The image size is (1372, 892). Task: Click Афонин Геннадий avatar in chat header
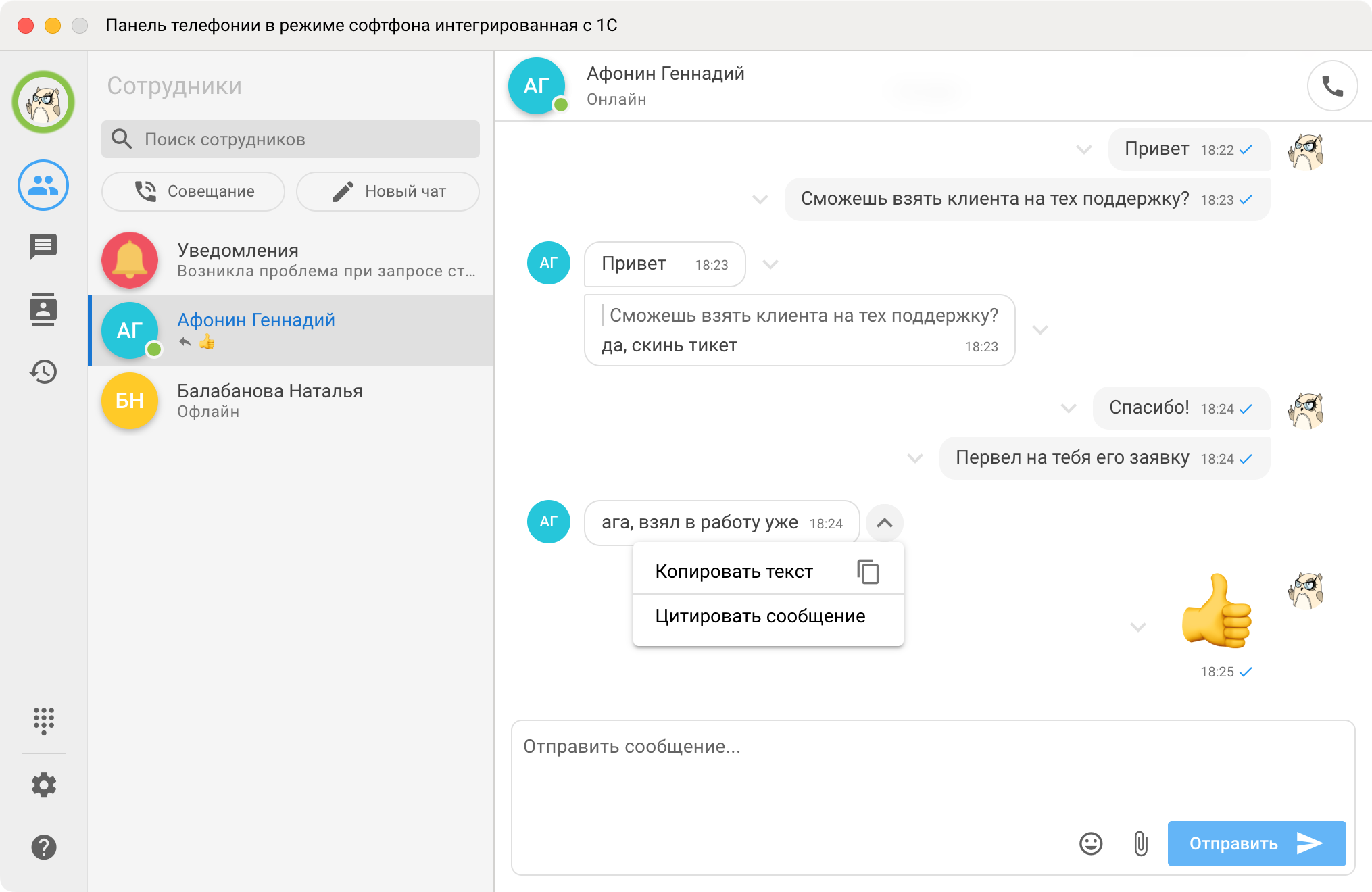[537, 86]
